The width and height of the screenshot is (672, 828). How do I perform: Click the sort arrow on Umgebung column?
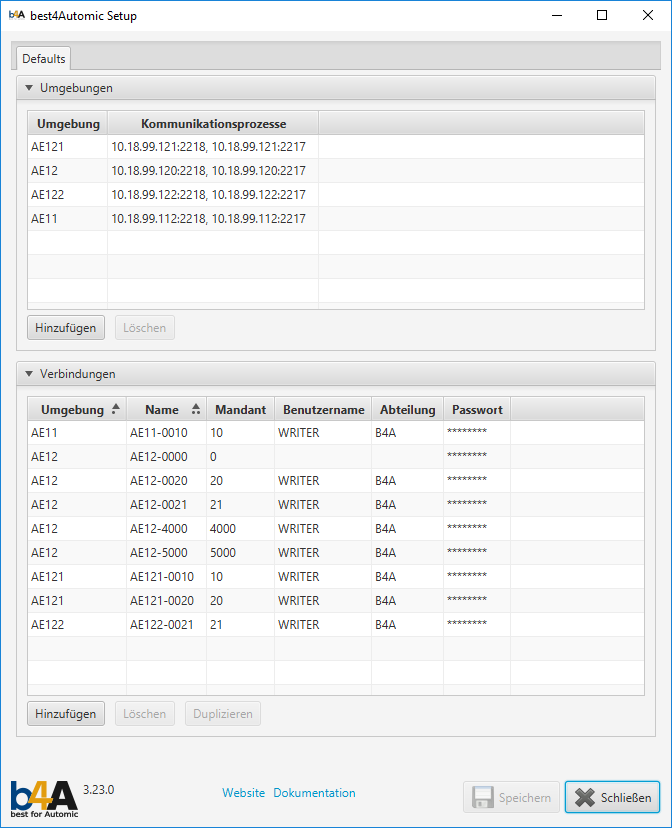pyautogui.click(x=115, y=409)
